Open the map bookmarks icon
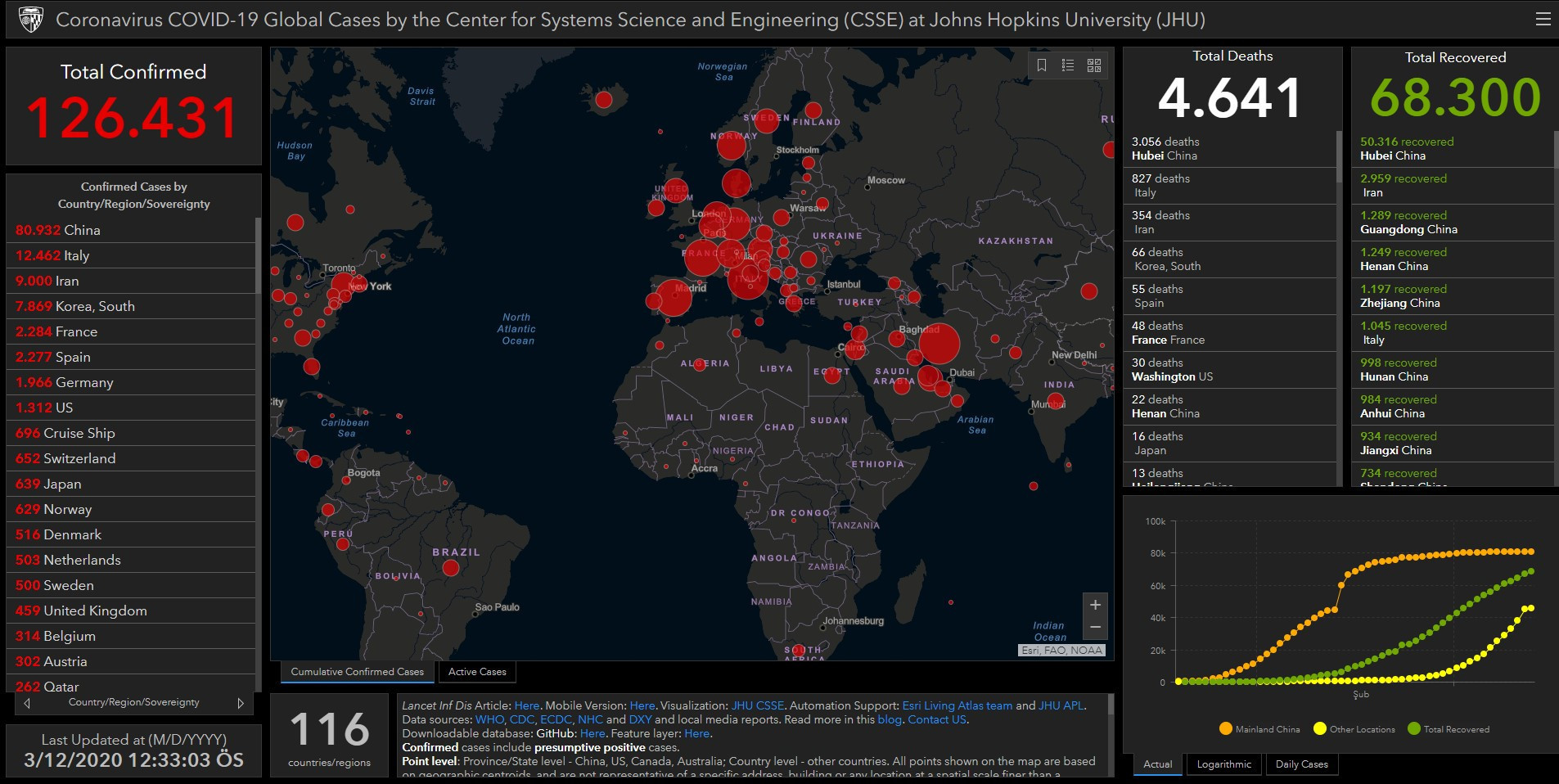The width and height of the screenshot is (1559, 784). coord(1042,65)
